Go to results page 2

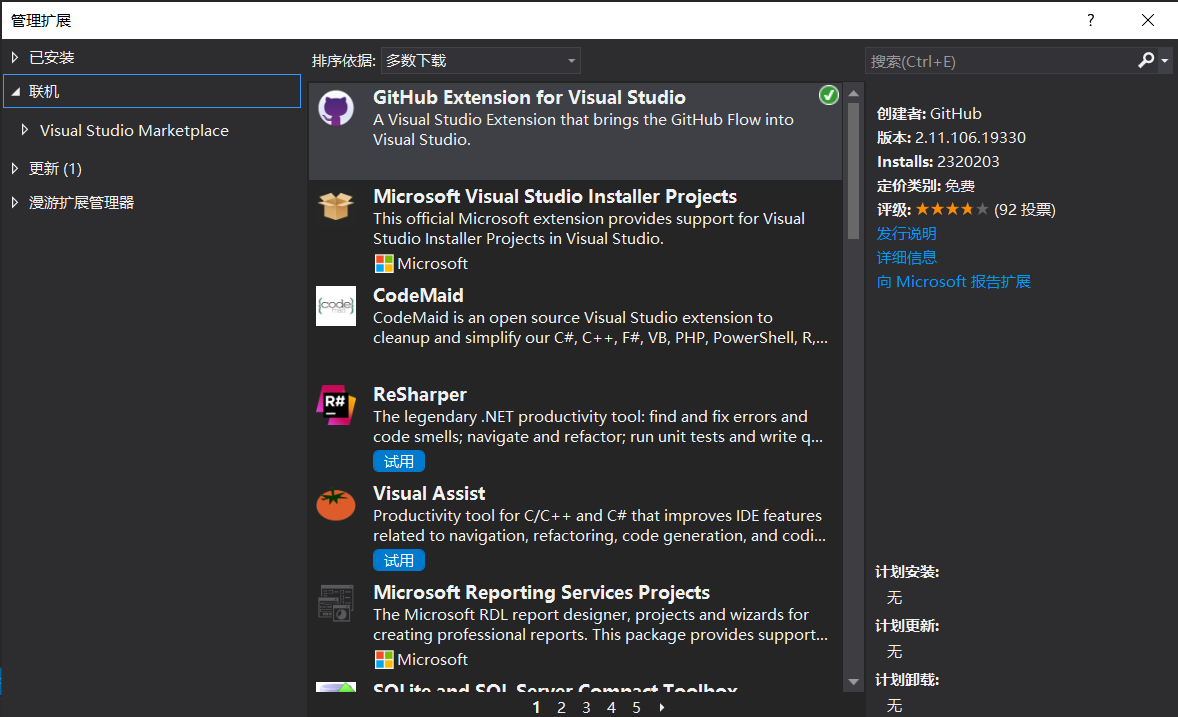[x=561, y=707]
